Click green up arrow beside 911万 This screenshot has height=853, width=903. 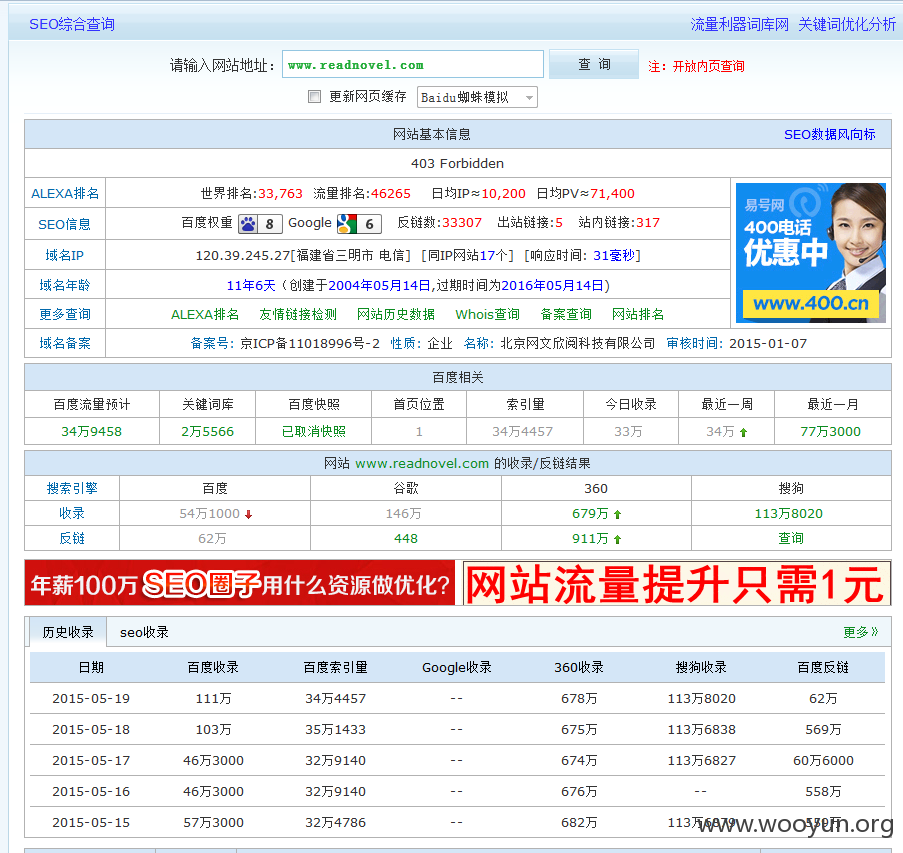pos(617,540)
